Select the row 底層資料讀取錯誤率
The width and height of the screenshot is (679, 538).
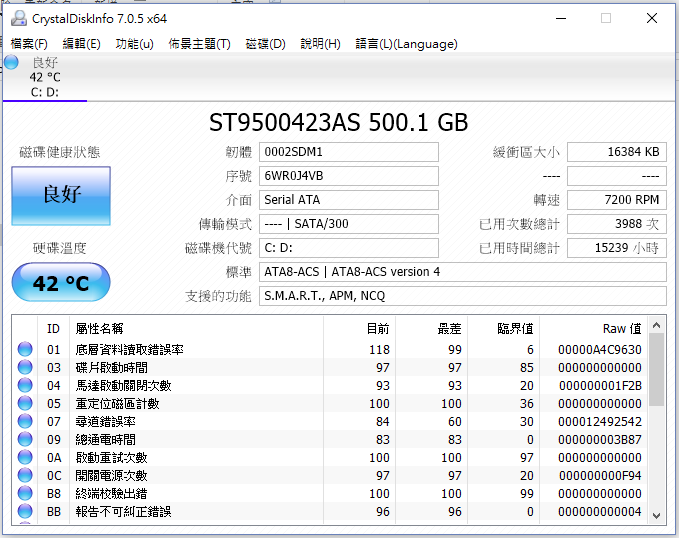coord(330,349)
